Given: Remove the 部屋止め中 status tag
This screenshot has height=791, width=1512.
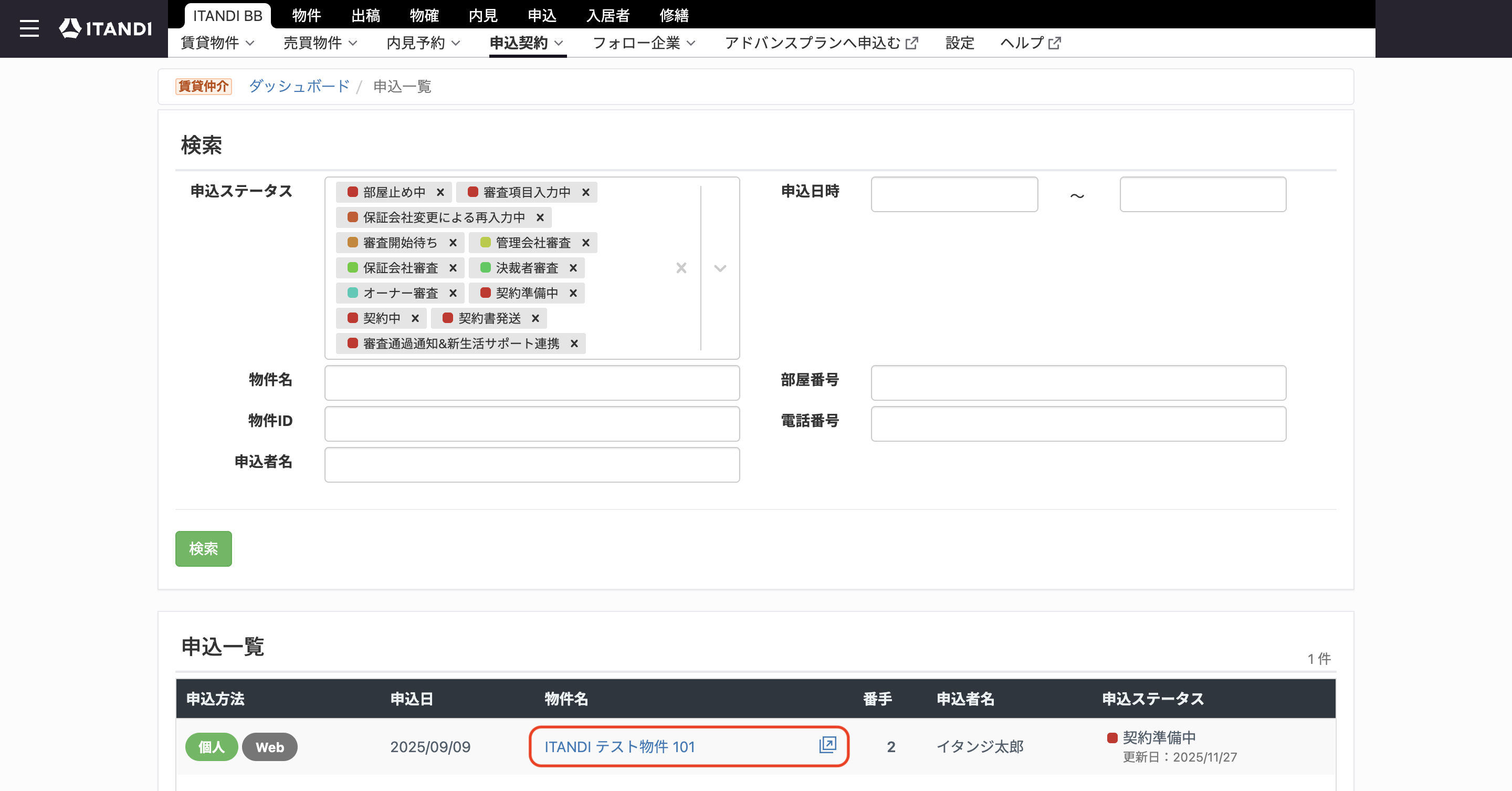Looking at the screenshot, I should pos(440,192).
